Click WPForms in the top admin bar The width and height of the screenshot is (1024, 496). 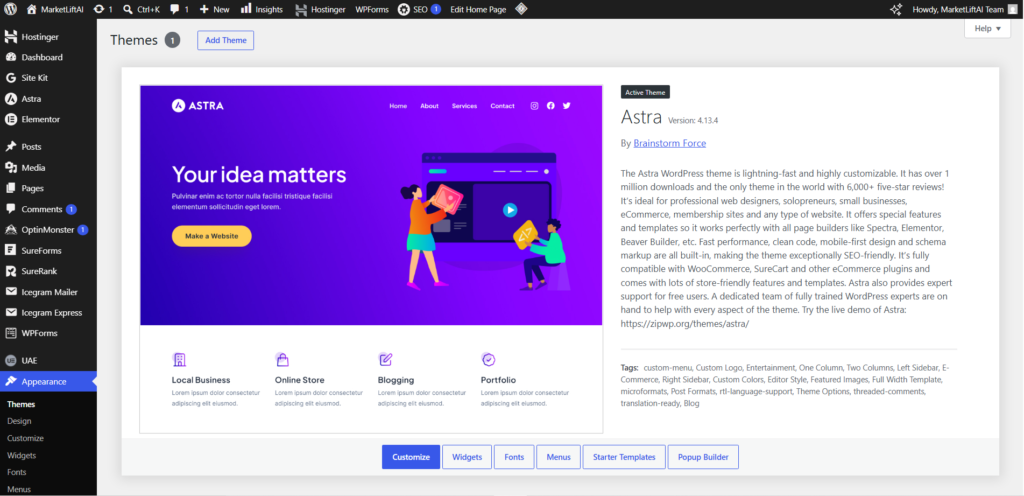(x=372, y=10)
